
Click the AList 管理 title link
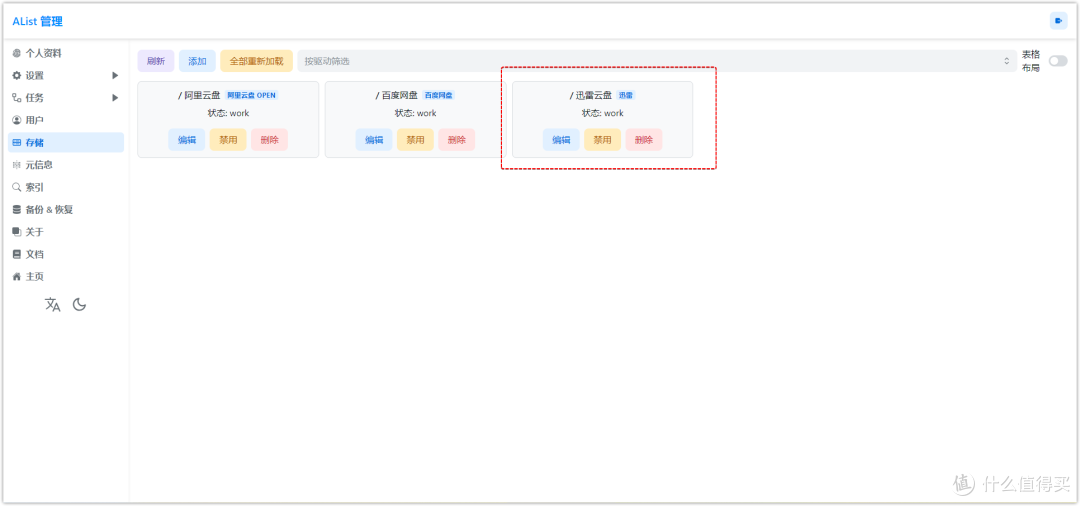tap(37, 21)
